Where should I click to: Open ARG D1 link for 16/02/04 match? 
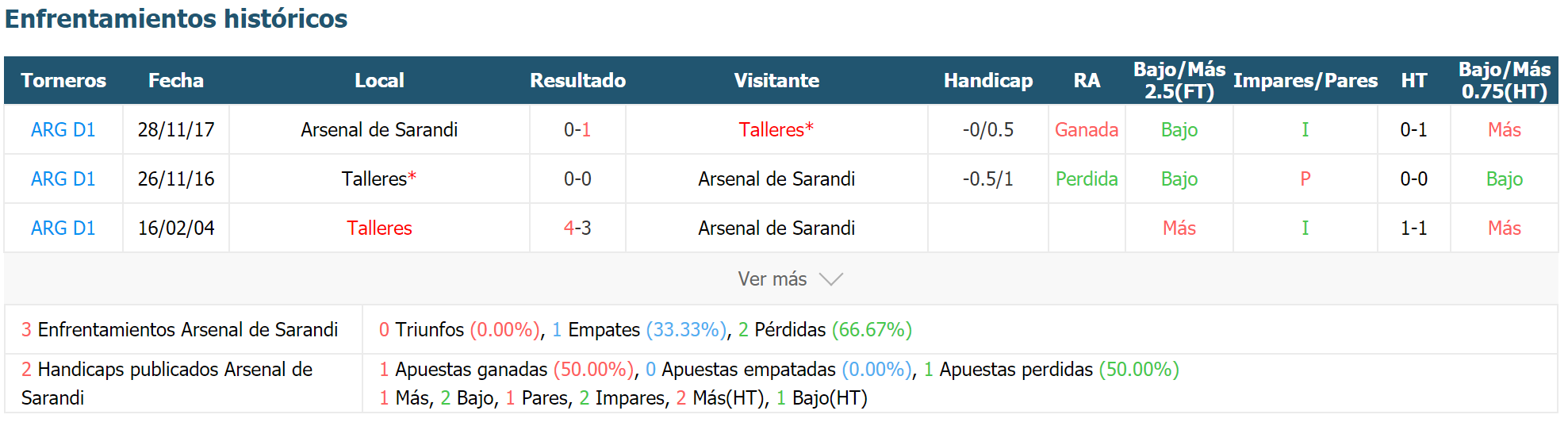63,228
